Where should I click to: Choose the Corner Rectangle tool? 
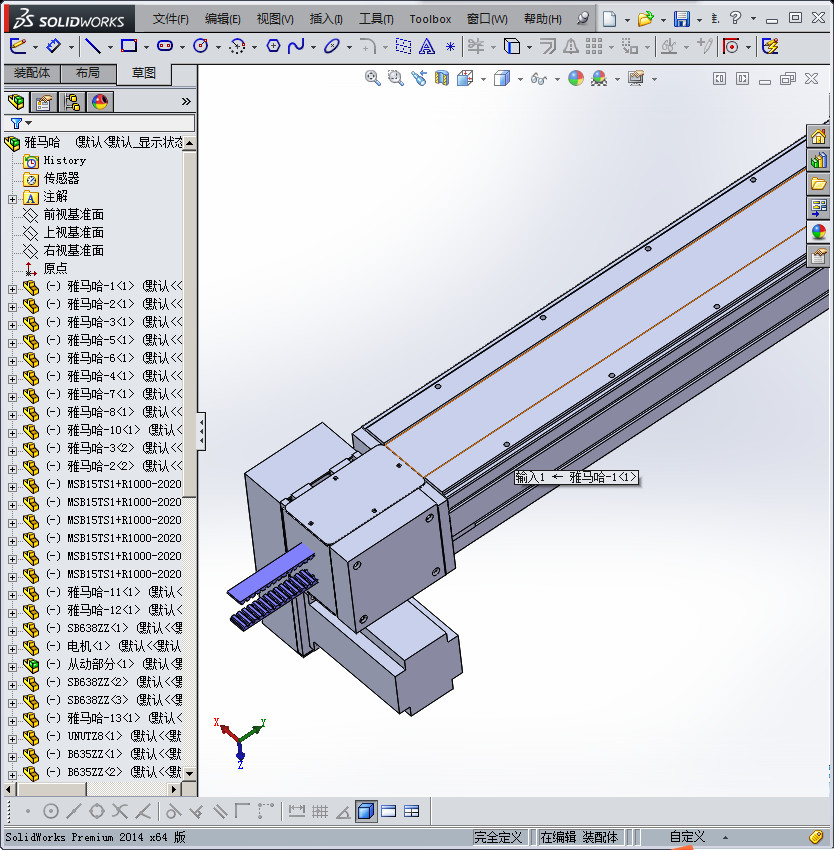(x=129, y=46)
